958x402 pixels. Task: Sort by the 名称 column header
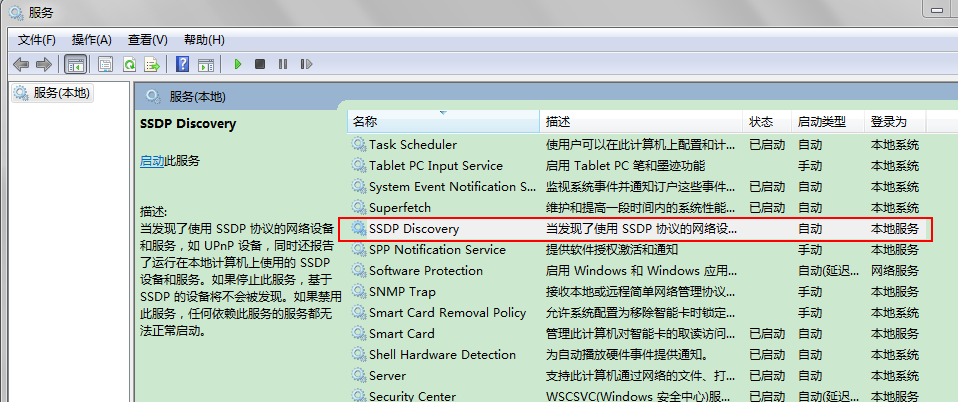444,122
